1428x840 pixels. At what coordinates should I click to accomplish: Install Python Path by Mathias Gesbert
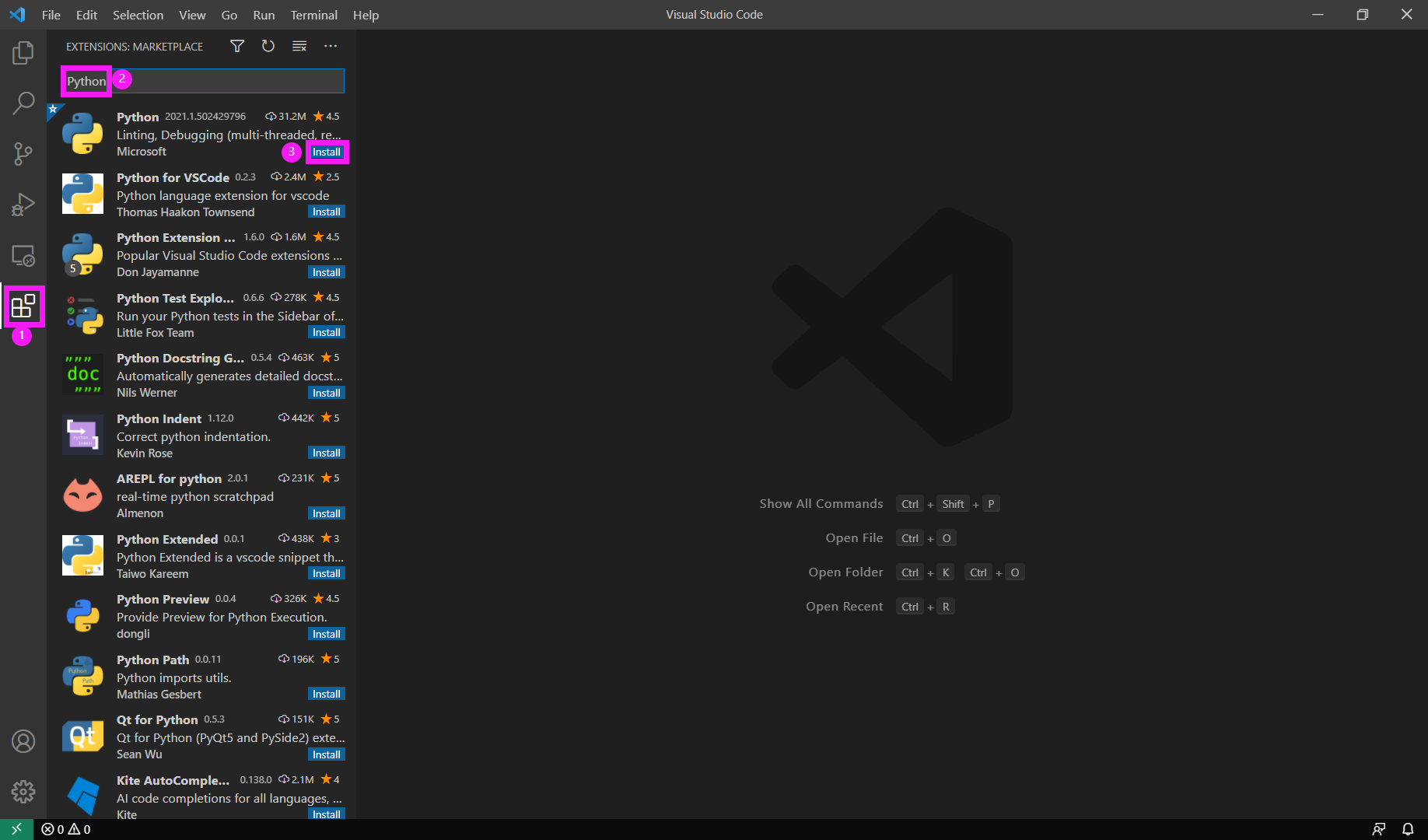[327, 694]
